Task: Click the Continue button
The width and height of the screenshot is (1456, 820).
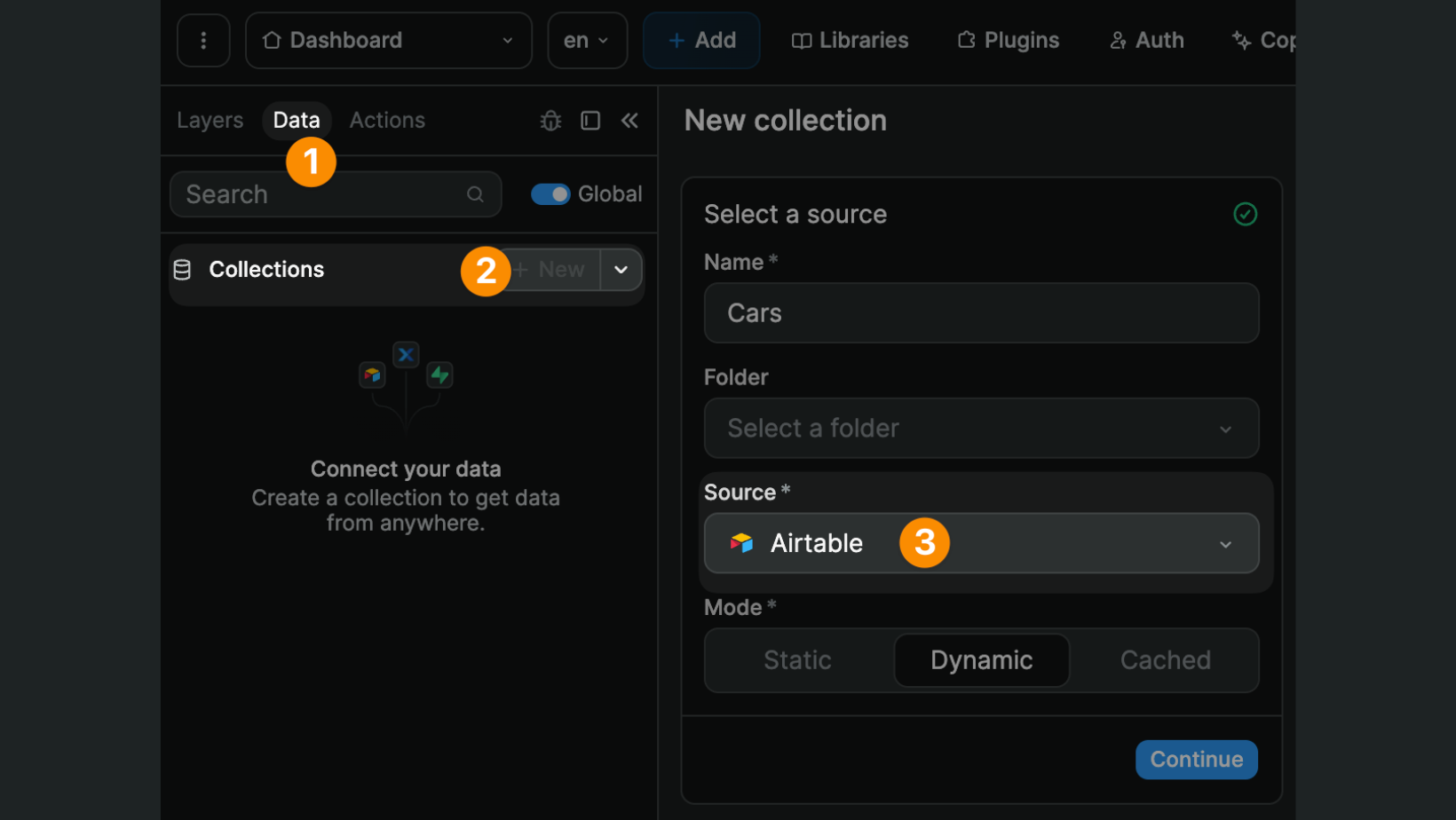Action: point(1196,759)
